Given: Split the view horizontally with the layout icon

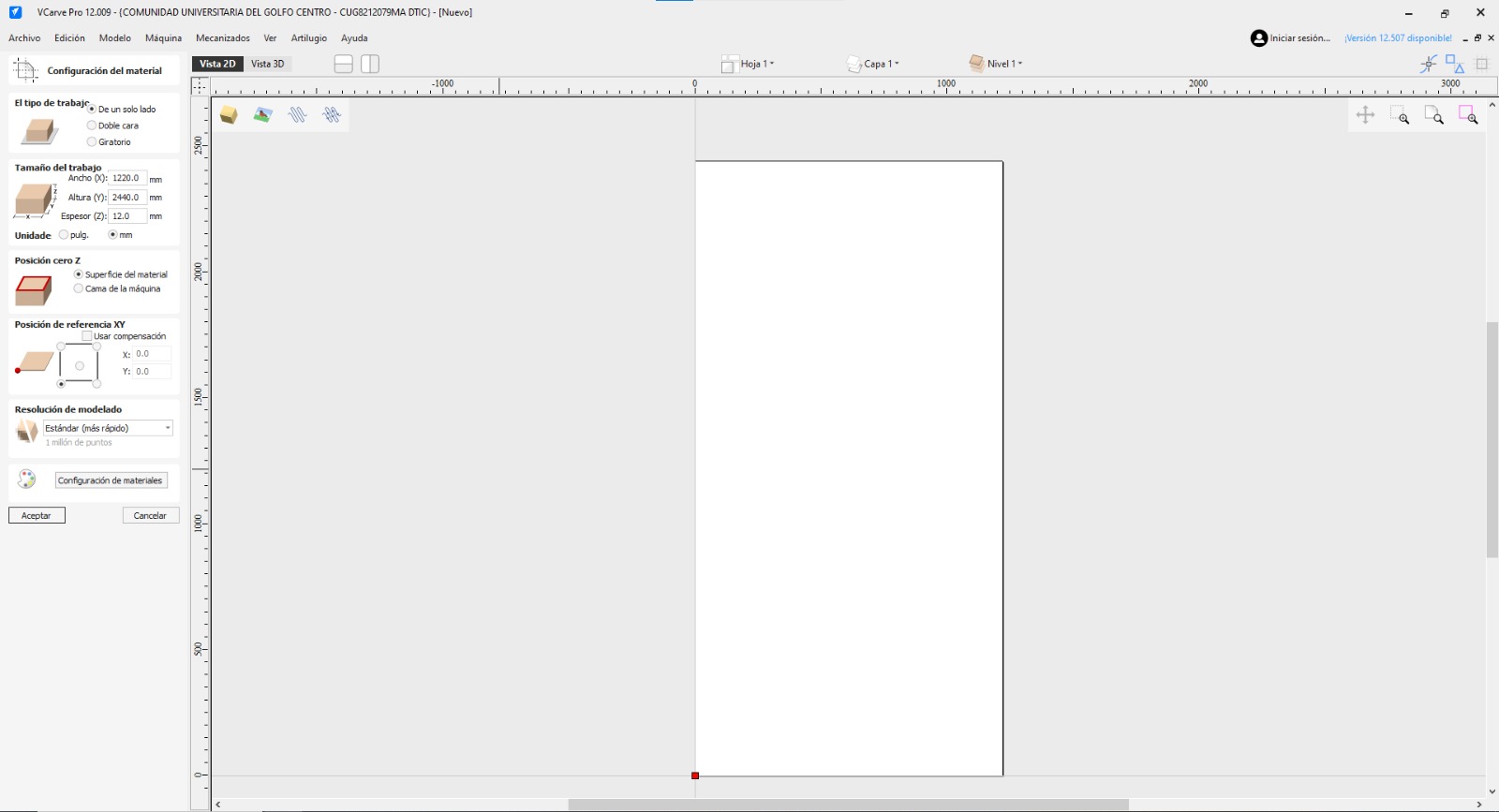Looking at the screenshot, I should coord(344,64).
